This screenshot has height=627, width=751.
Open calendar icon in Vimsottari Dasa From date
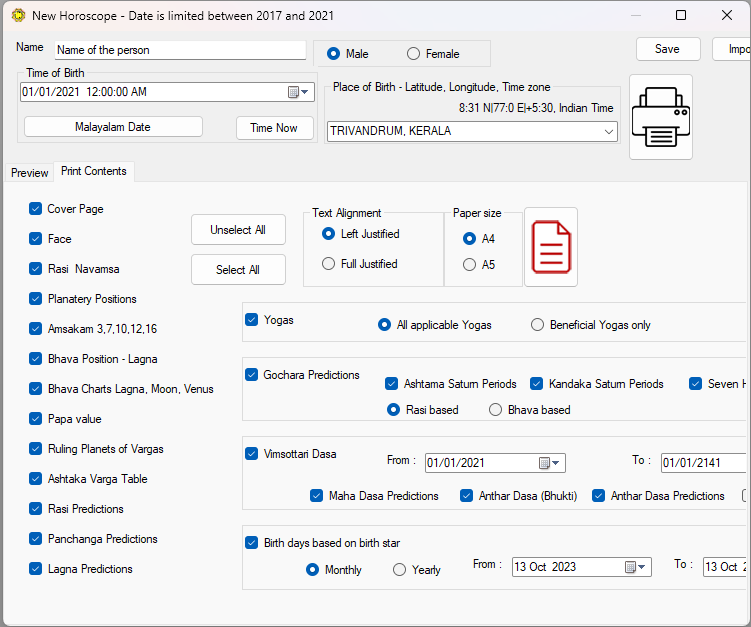pos(545,463)
